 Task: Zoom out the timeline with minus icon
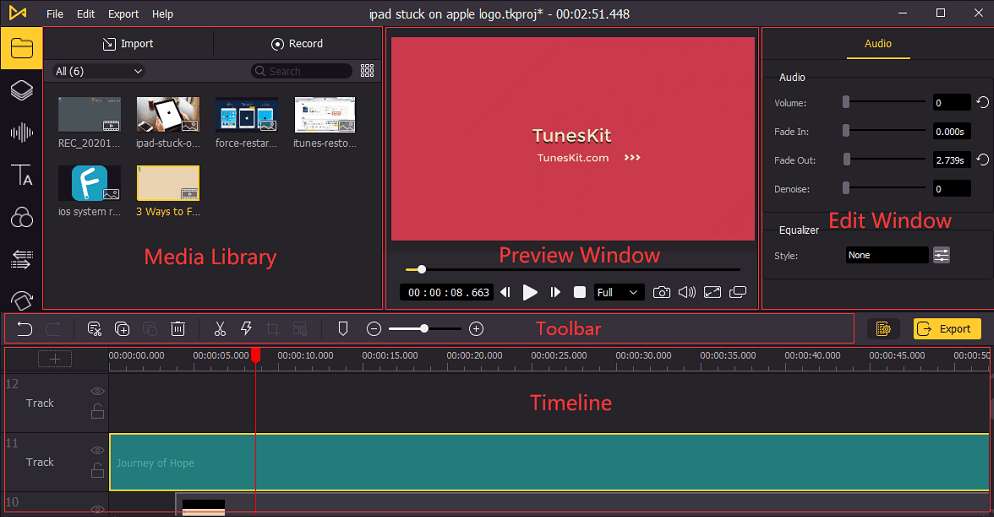(374, 328)
